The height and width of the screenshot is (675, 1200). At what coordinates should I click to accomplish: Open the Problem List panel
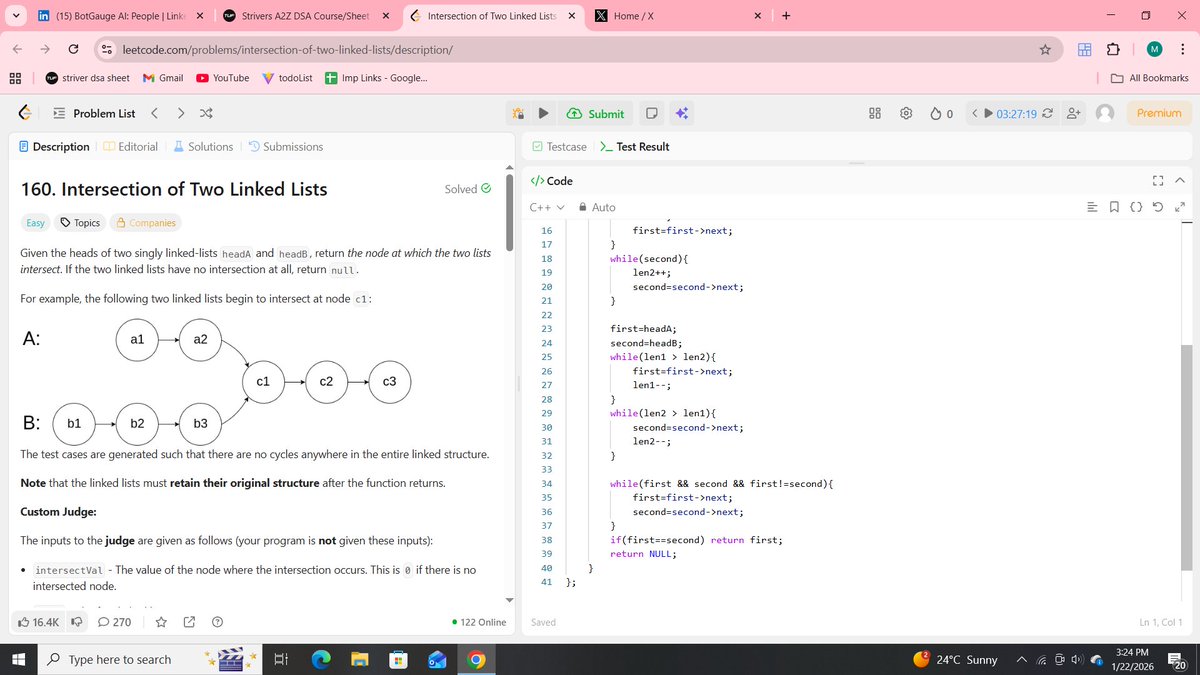point(93,113)
